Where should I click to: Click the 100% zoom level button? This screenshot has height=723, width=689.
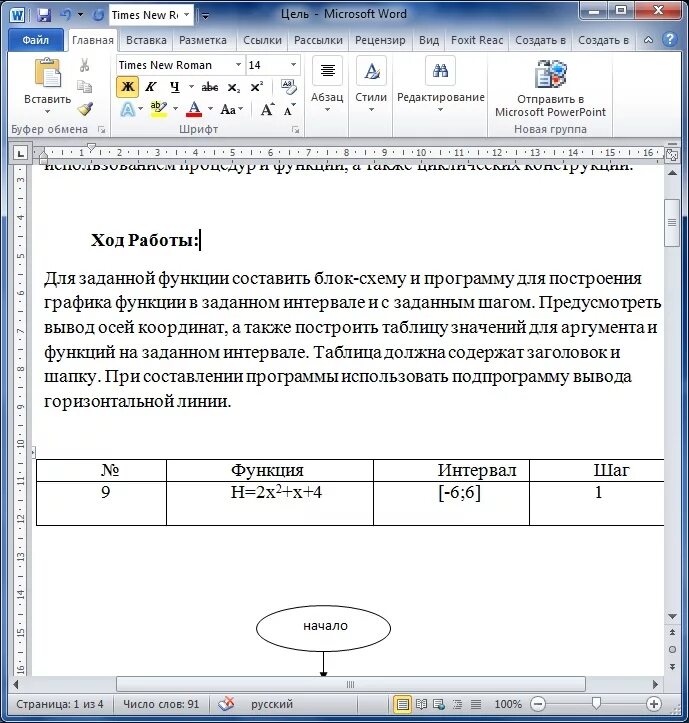point(508,704)
